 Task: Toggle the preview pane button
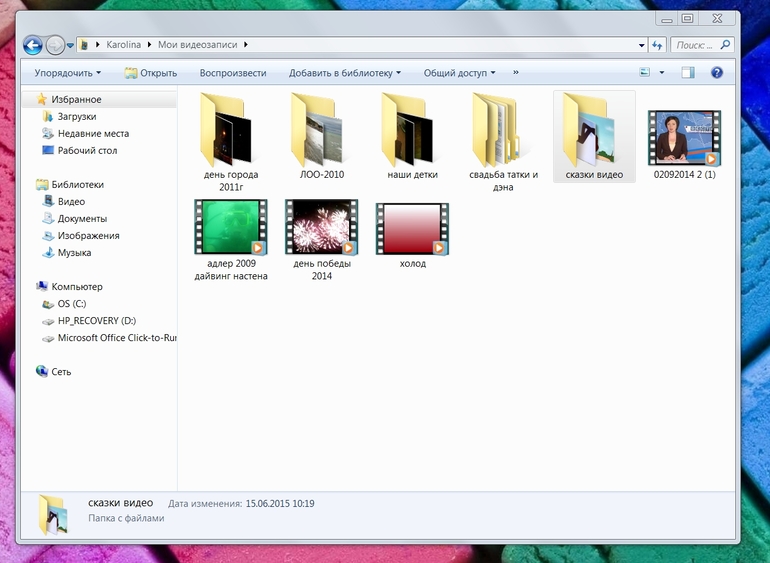tap(688, 73)
